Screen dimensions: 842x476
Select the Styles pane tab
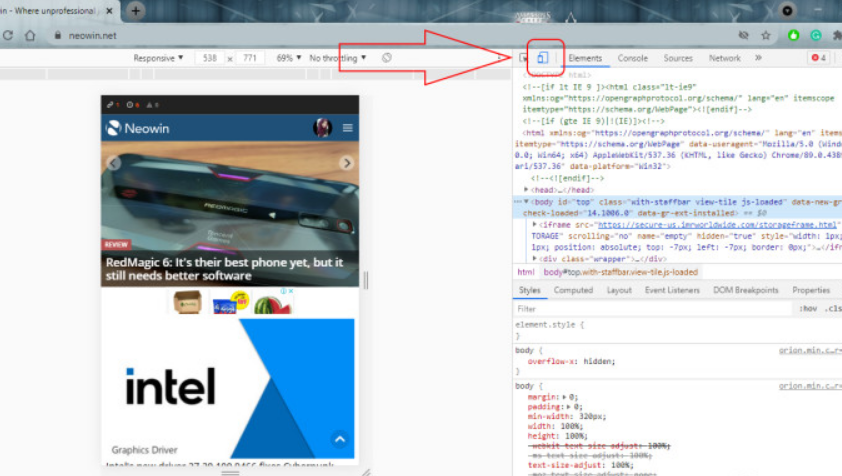point(529,290)
